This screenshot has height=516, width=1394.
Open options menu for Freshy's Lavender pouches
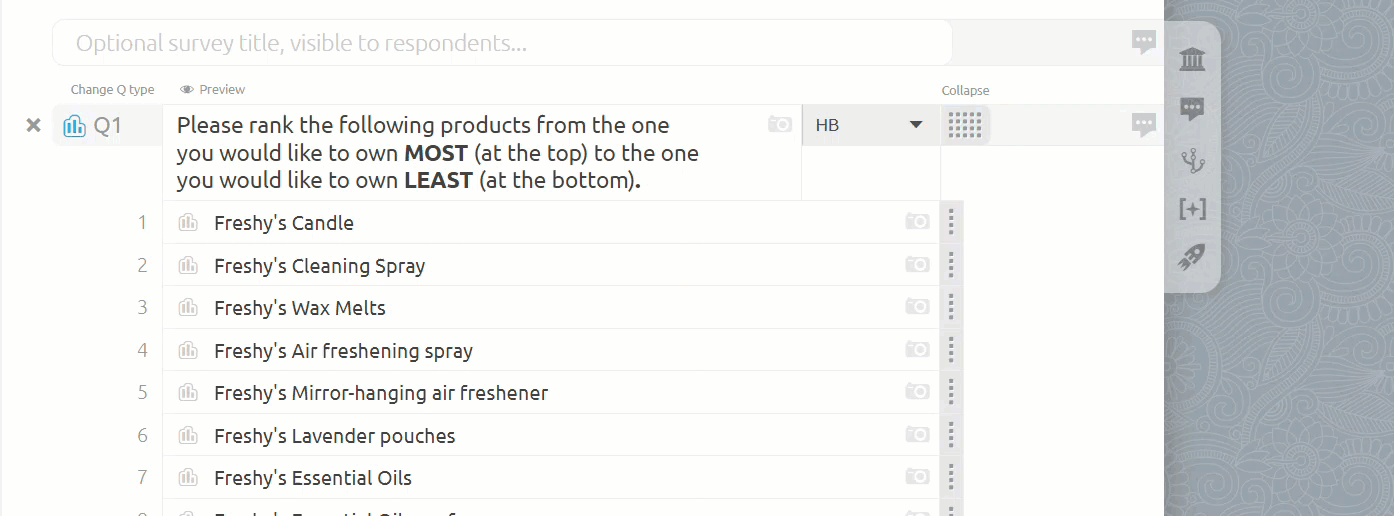tap(951, 435)
